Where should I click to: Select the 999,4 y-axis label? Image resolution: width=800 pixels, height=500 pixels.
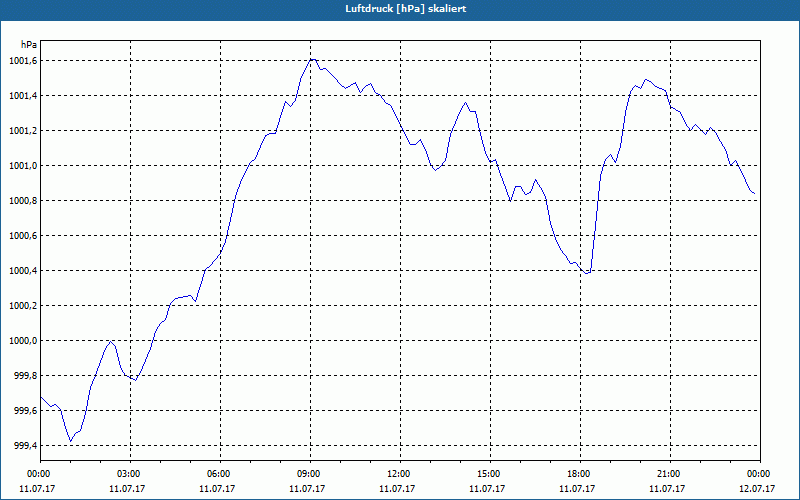pos(25,446)
